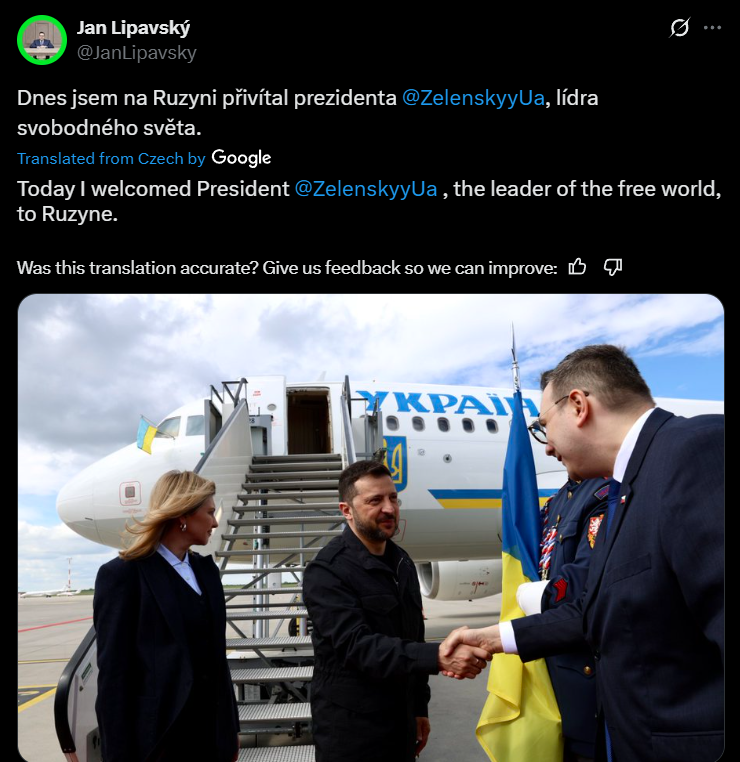Open @ZelenskyyUa mention in English translation

point(366,189)
